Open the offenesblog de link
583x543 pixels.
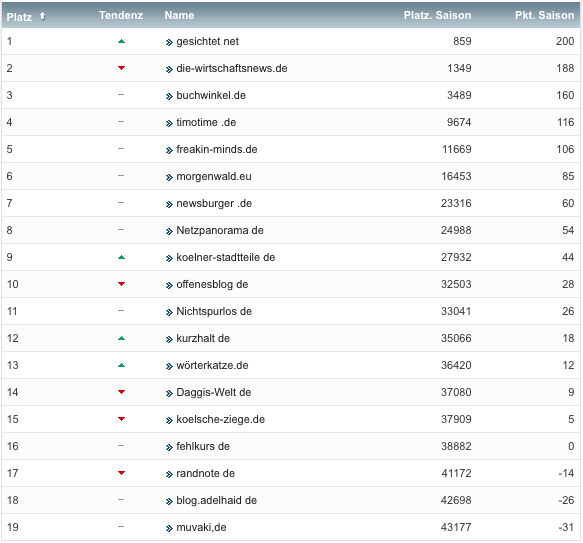[x=212, y=285]
